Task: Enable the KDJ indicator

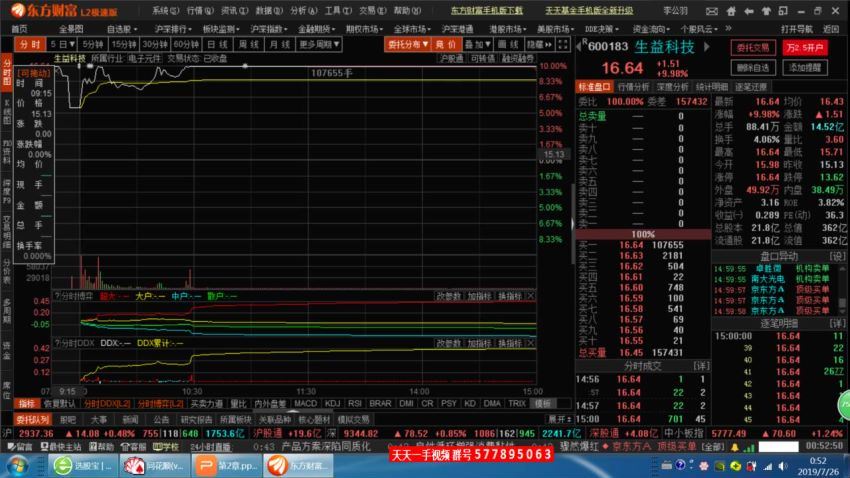Action: [332, 403]
